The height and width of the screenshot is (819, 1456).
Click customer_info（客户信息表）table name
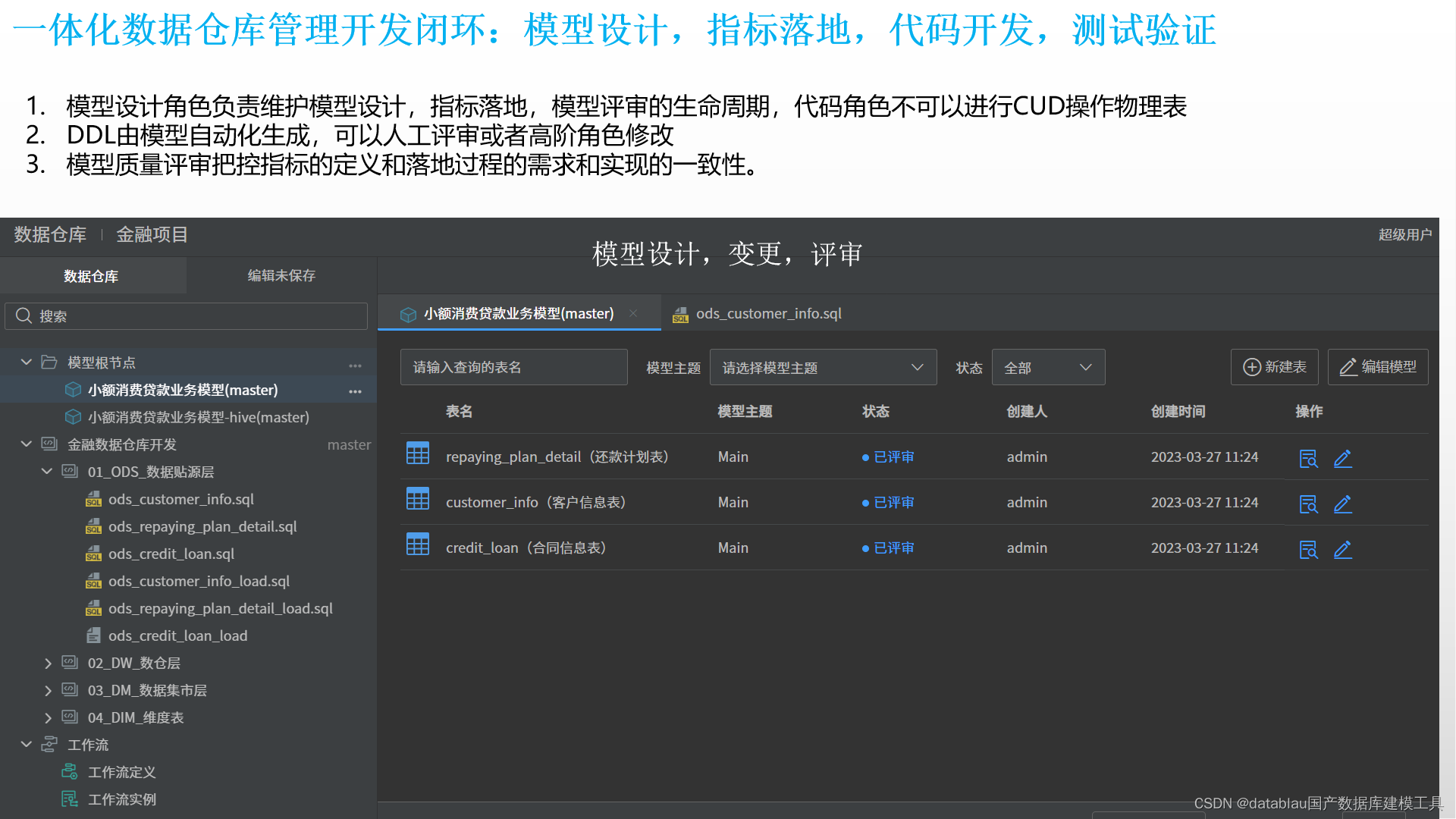[x=536, y=502]
